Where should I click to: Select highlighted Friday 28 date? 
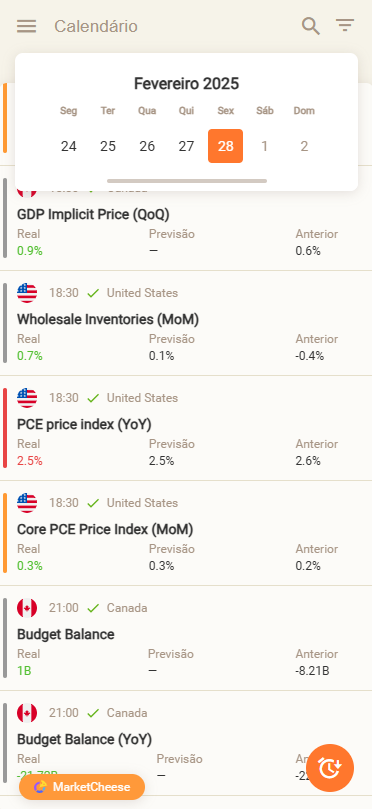click(x=225, y=146)
